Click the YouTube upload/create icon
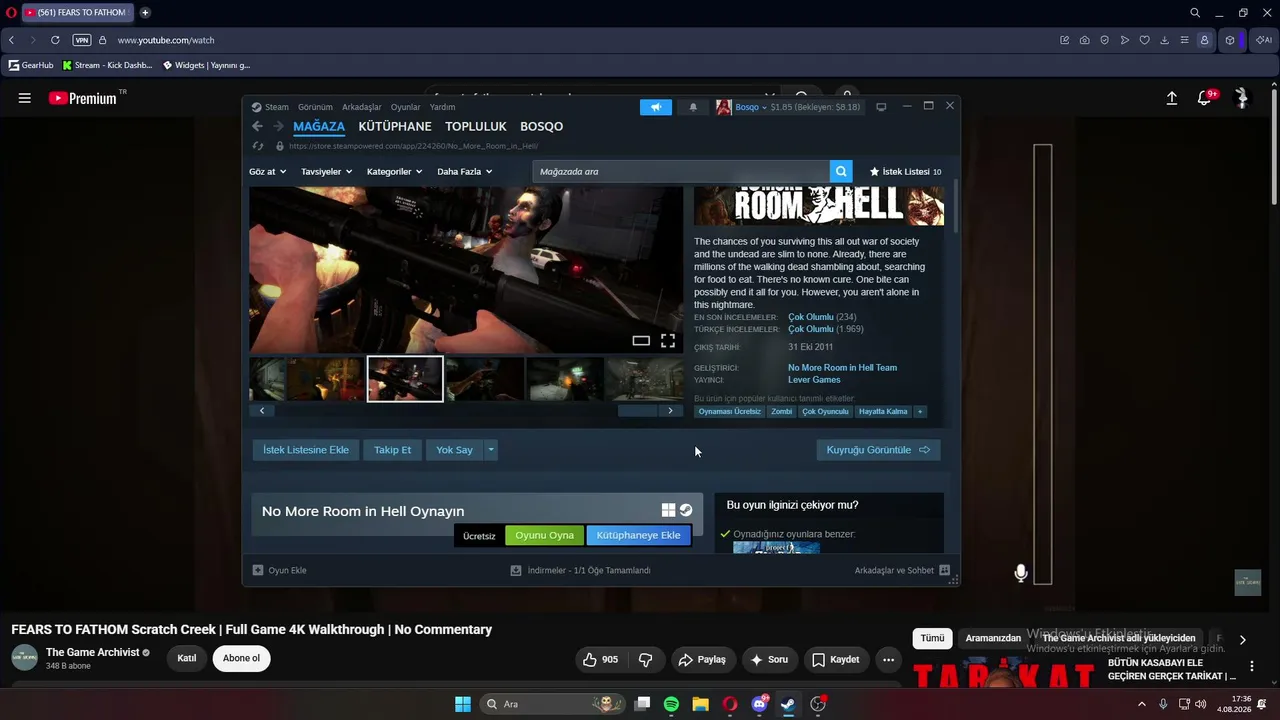This screenshot has height=720, width=1280. pyautogui.click(x=1172, y=98)
